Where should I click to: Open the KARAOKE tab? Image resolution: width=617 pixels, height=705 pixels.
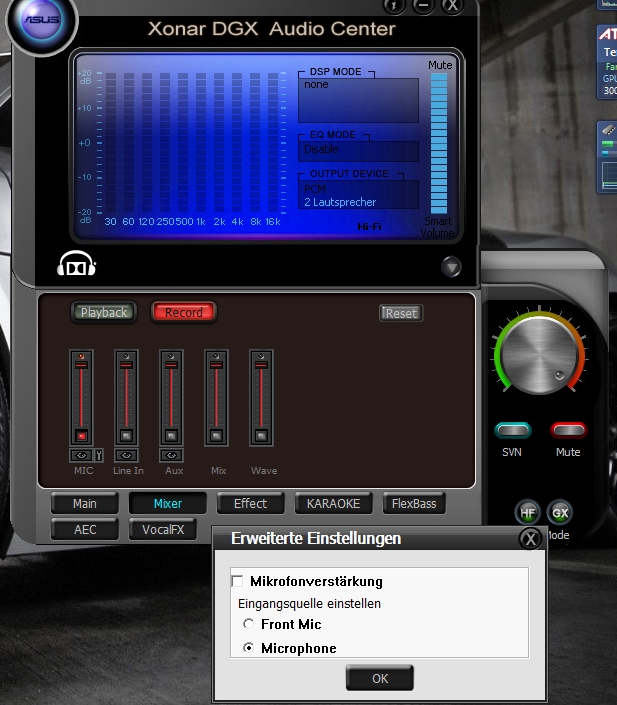(334, 504)
